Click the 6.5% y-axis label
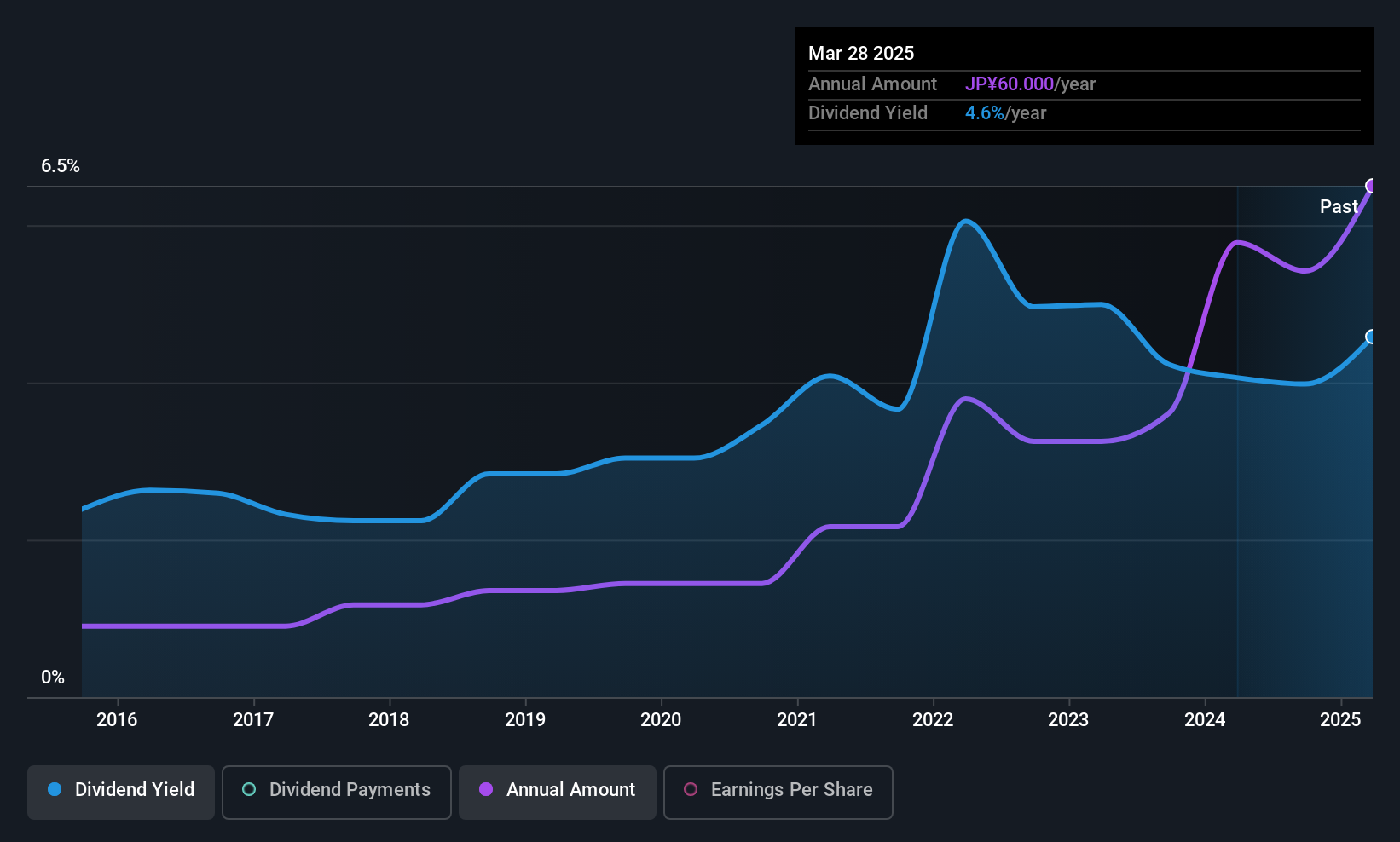Viewport: 1400px width, 842px height. [61, 166]
